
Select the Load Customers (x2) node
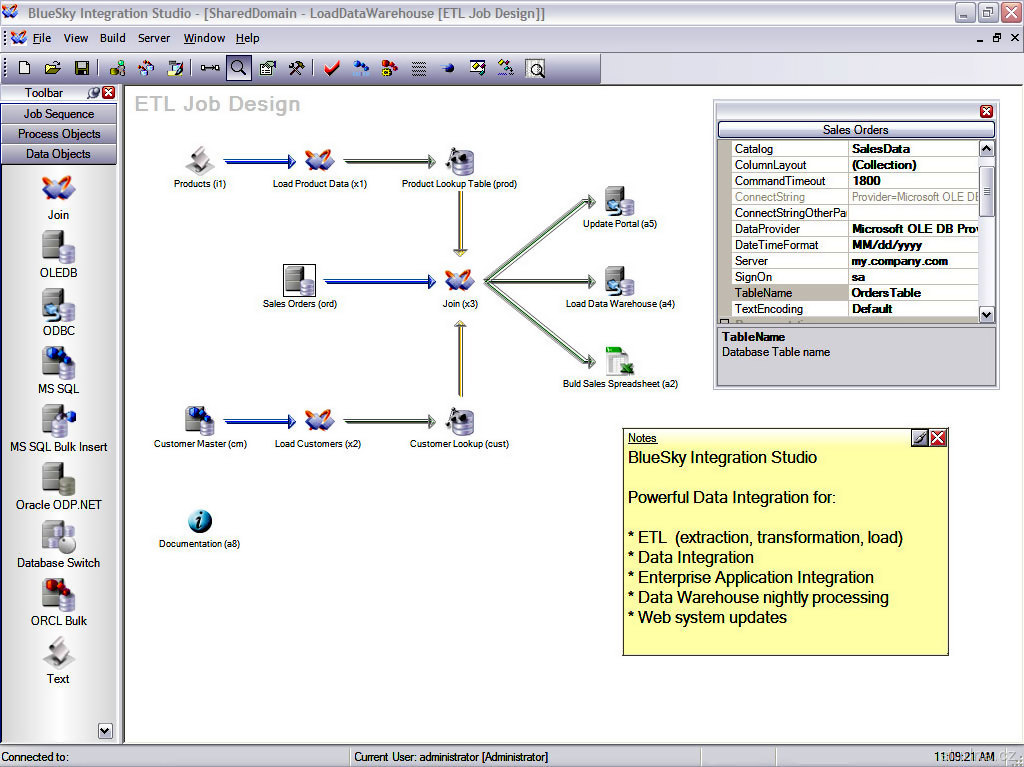point(318,428)
